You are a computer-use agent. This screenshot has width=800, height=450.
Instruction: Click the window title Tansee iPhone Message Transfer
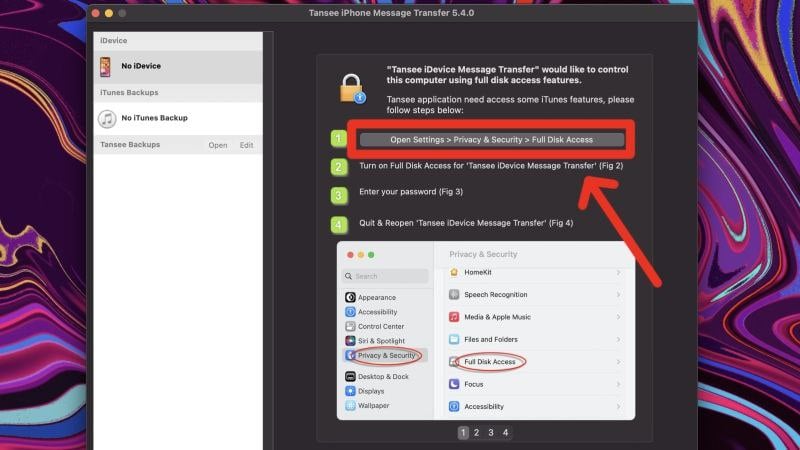point(391,13)
